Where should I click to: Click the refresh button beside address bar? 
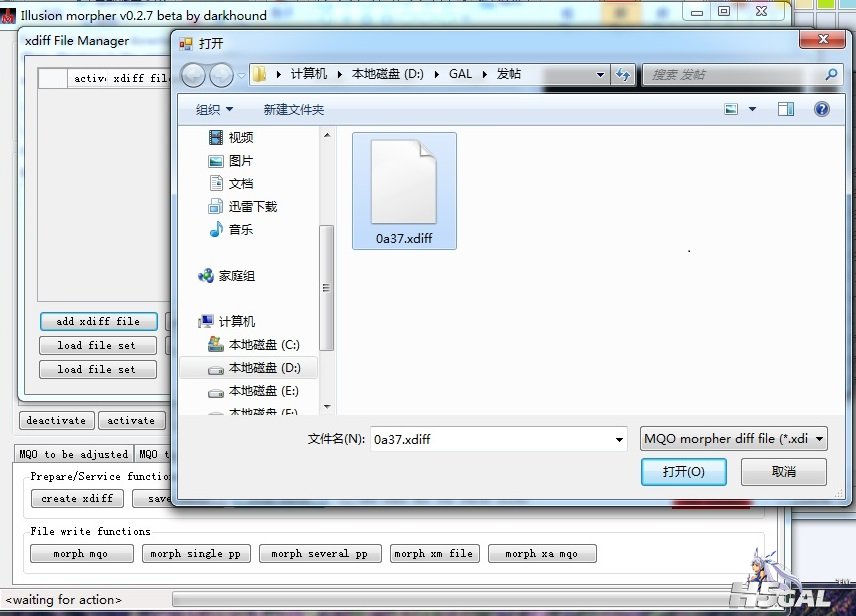(x=625, y=75)
